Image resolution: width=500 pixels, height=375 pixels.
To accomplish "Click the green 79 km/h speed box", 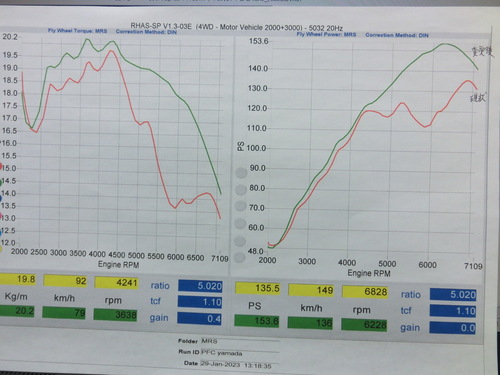I will pyautogui.click(x=64, y=313).
